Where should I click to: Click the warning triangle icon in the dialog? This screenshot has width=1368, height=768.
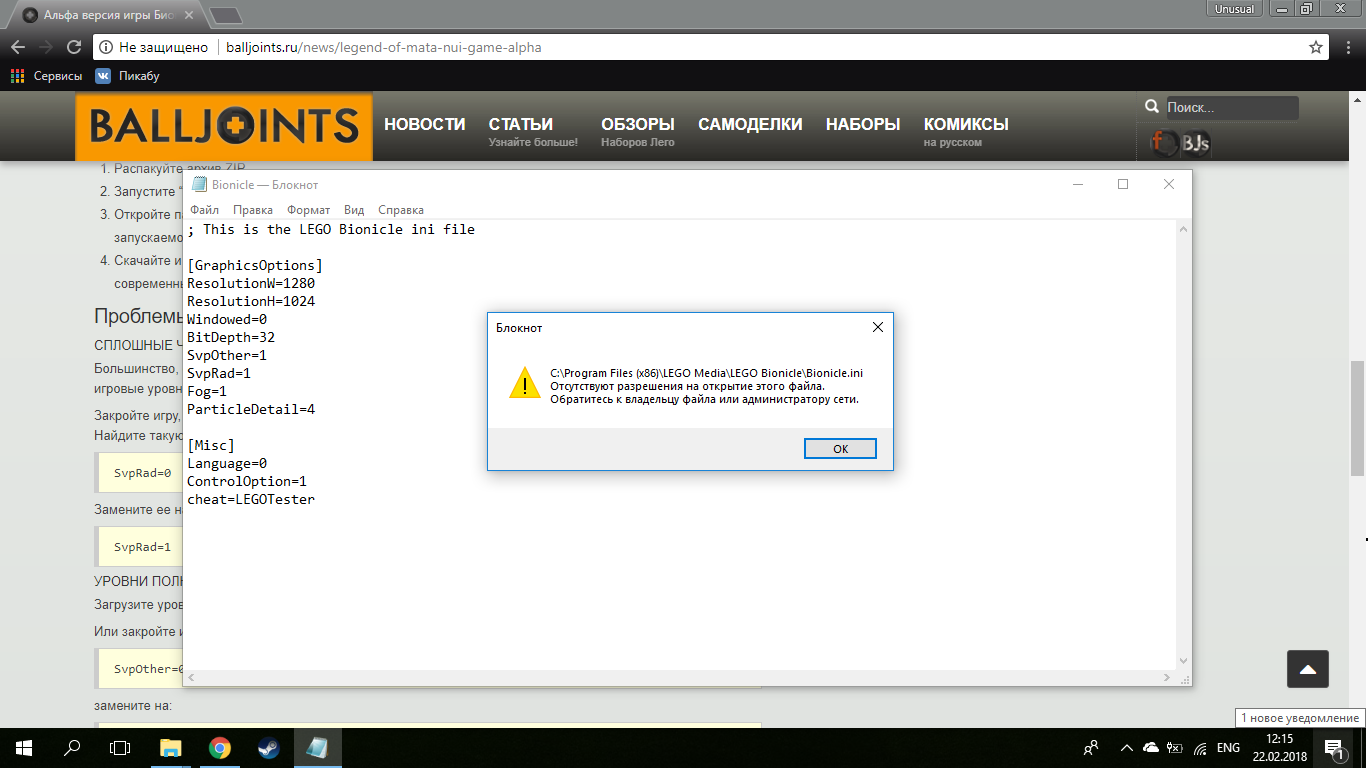pos(524,383)
